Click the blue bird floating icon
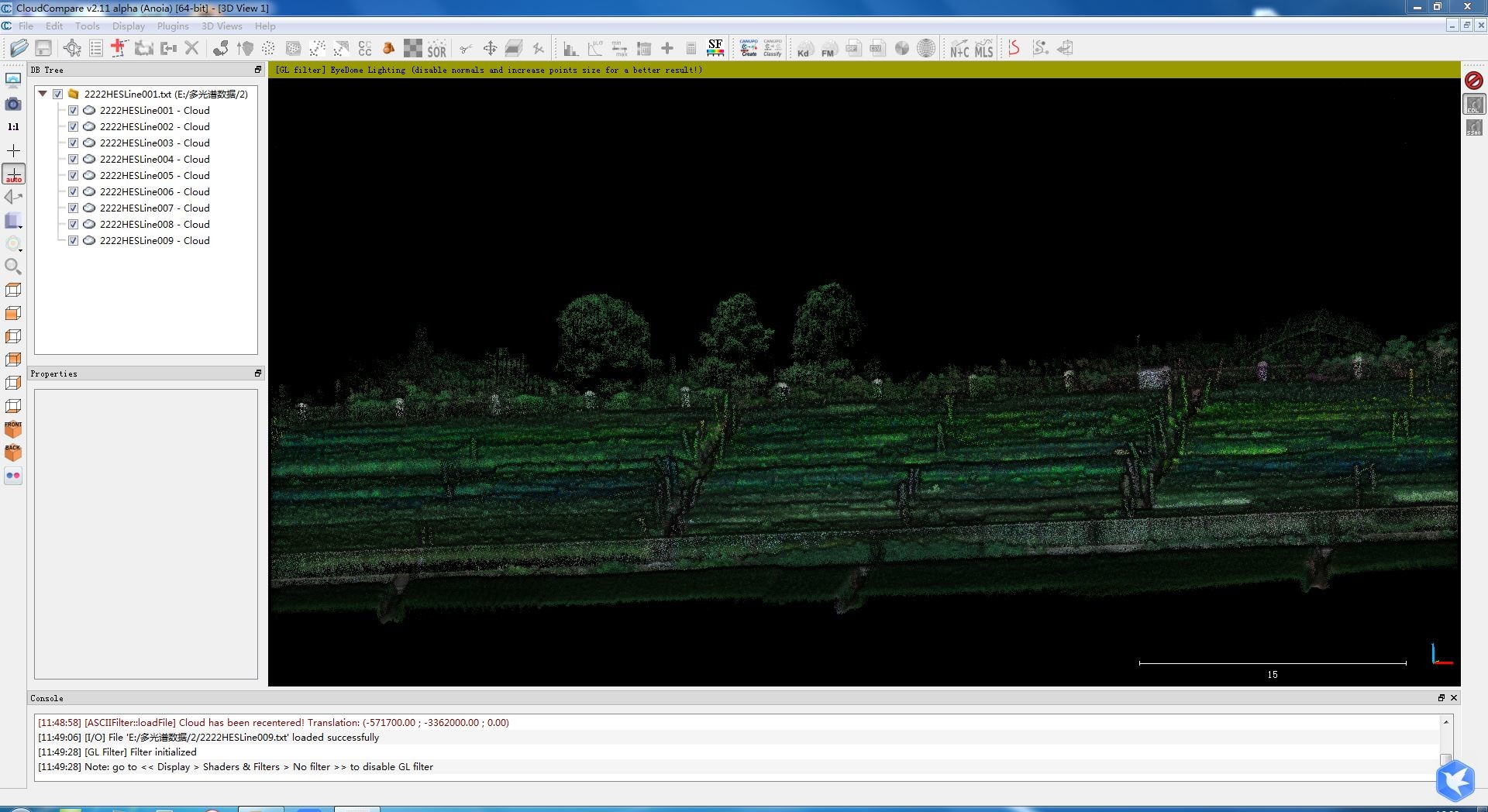 [x=1455, y=779]
